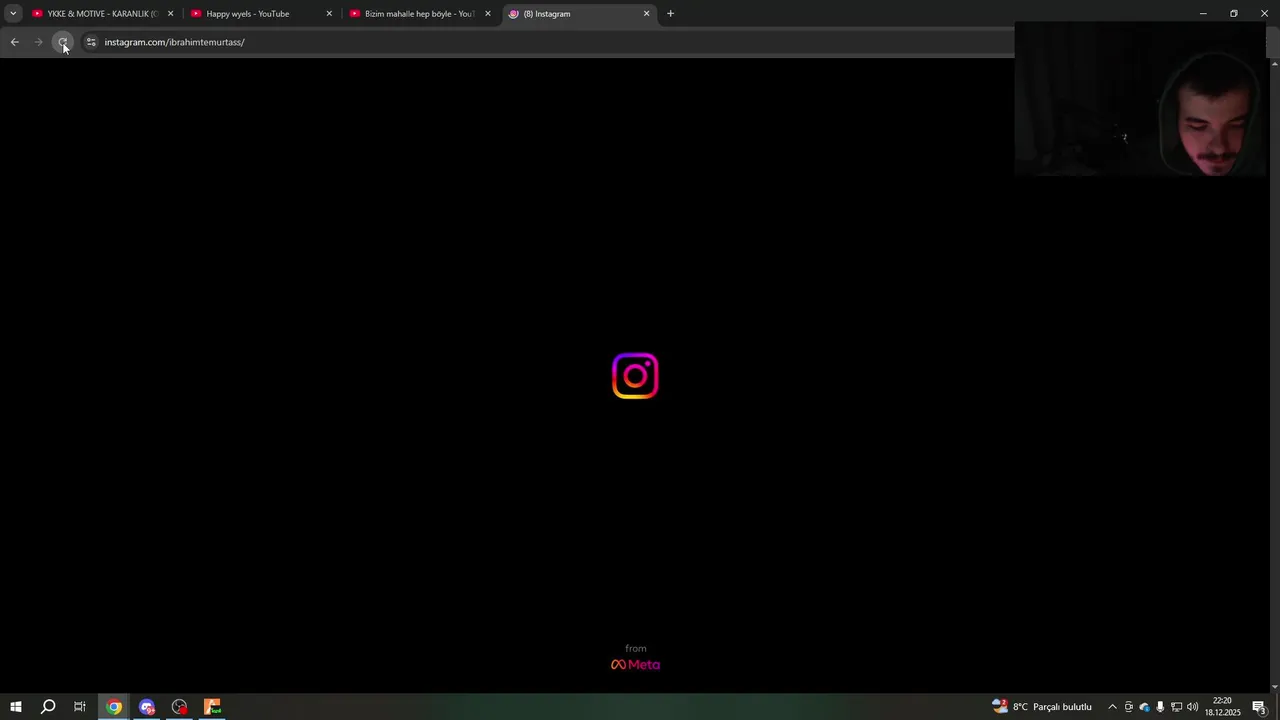Close the Happy wyels tab
This screenshot has width=1280, height=720.
[329, 14]
